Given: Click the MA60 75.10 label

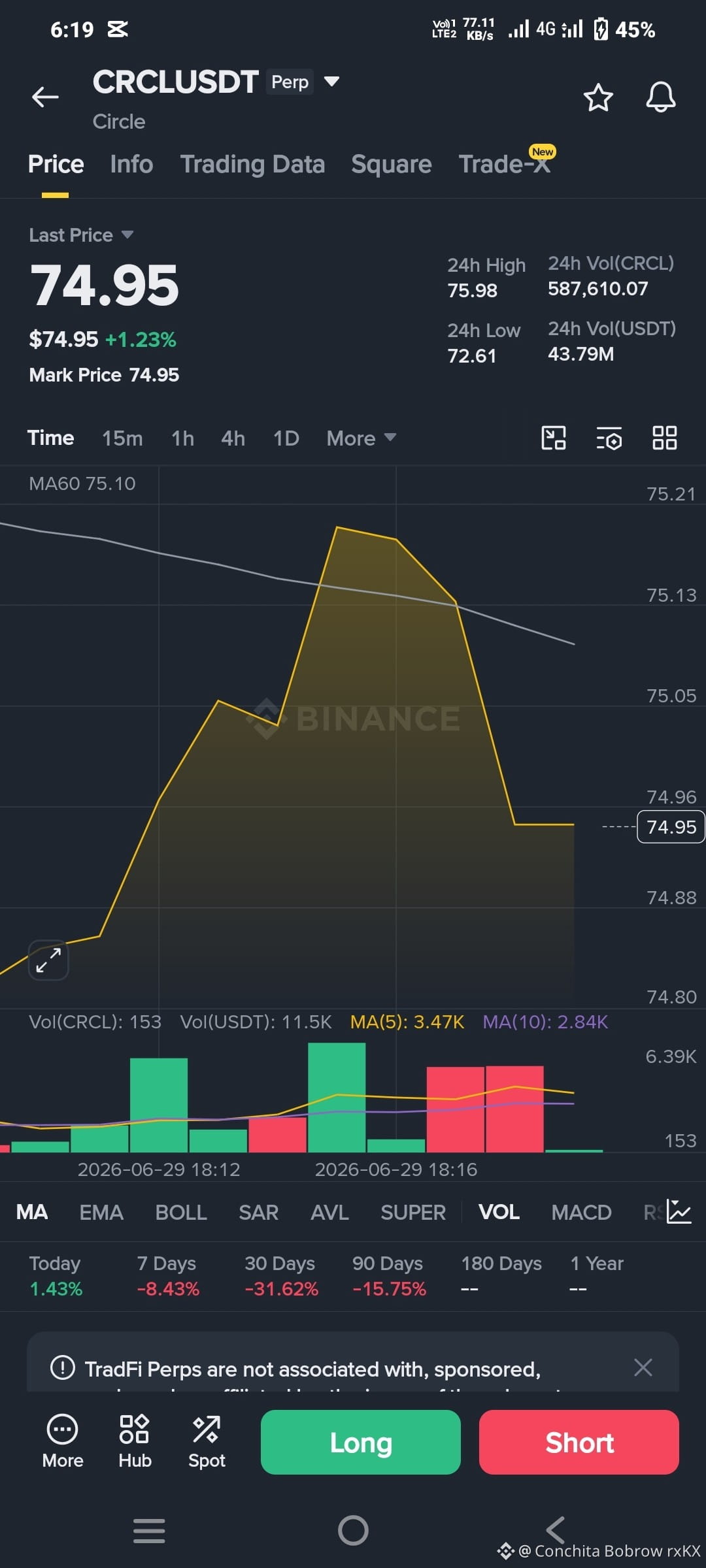Looking at the screenshot, I should click(82, 483).
